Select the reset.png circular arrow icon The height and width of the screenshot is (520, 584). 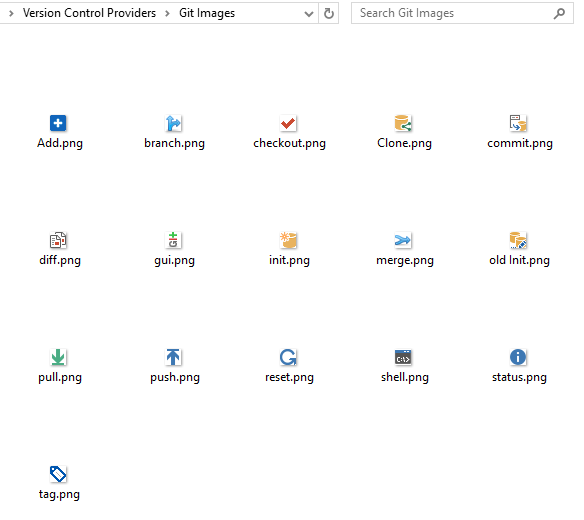pyautogui.click(x=288, y=357)
